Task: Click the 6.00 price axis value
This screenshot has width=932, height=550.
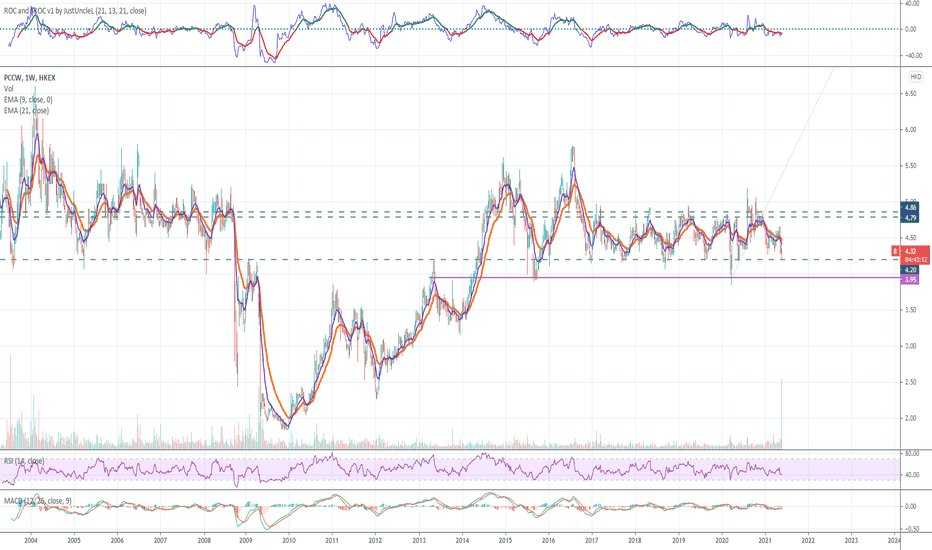Action: coord(910,130)
